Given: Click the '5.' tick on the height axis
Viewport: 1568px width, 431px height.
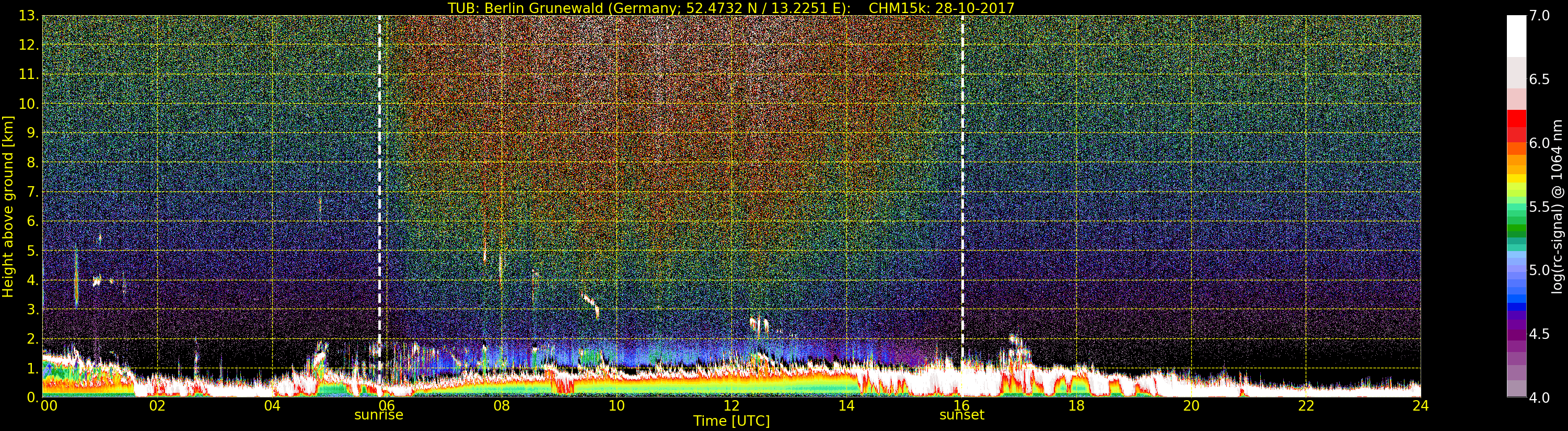Looking at the screenshot, I should pyautogui.click(x=32, y=251).
